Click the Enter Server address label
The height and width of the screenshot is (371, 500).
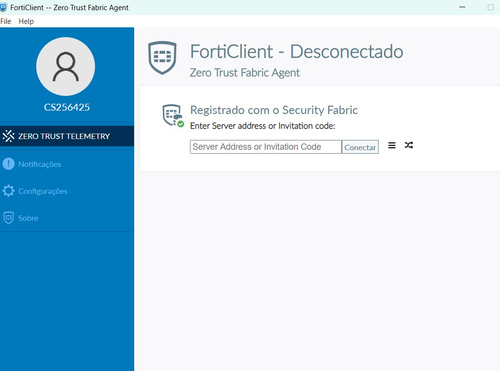[263, 126]
